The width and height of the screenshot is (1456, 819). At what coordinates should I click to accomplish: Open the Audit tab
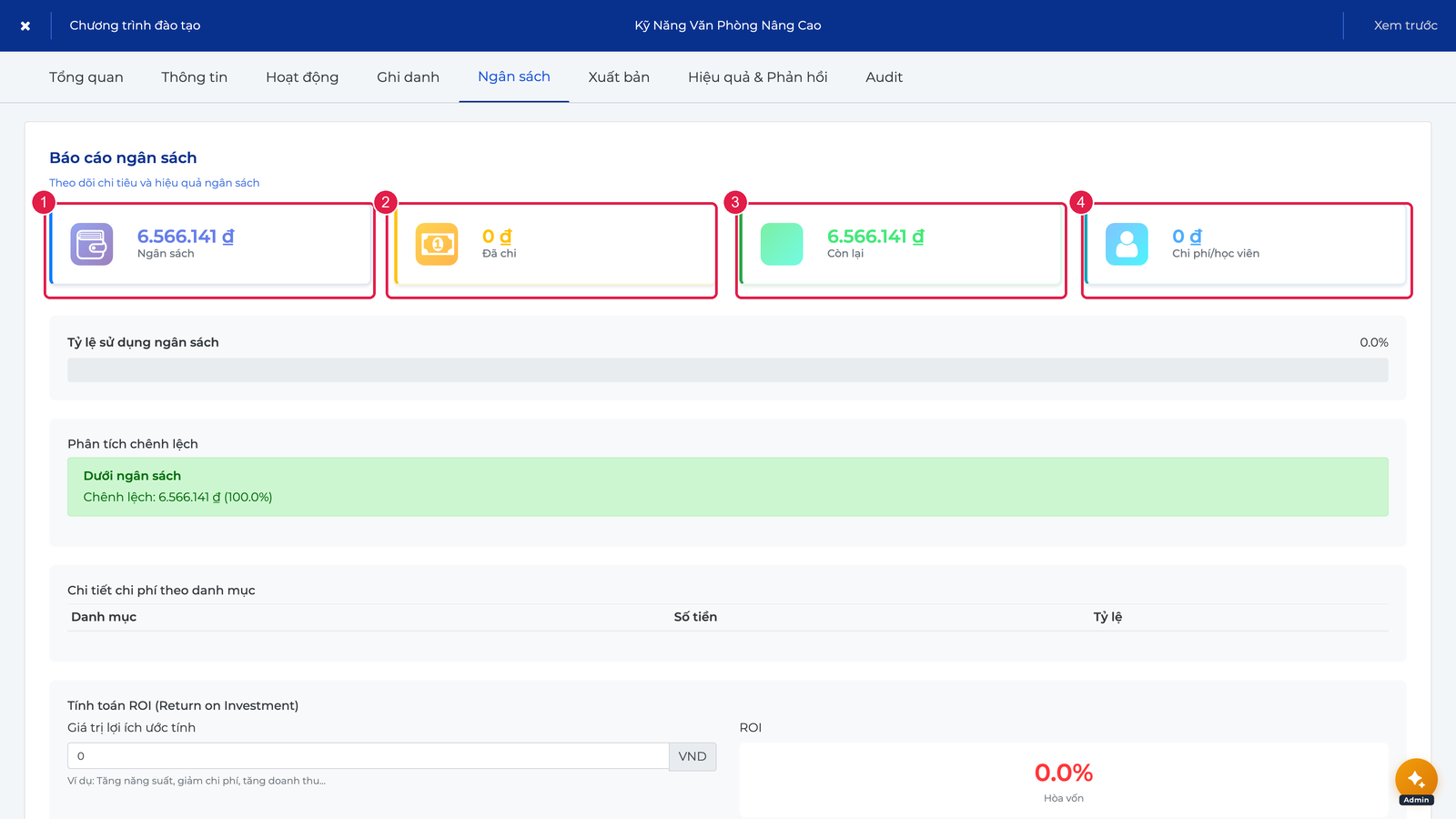pos(885,77)
